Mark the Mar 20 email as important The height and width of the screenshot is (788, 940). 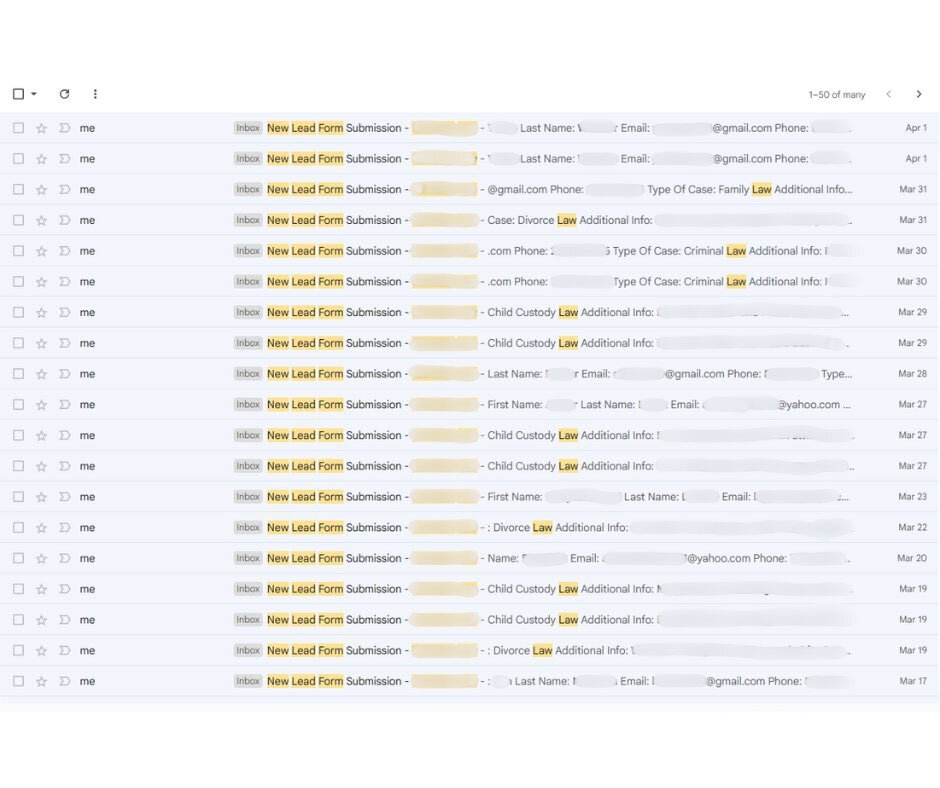65,558
